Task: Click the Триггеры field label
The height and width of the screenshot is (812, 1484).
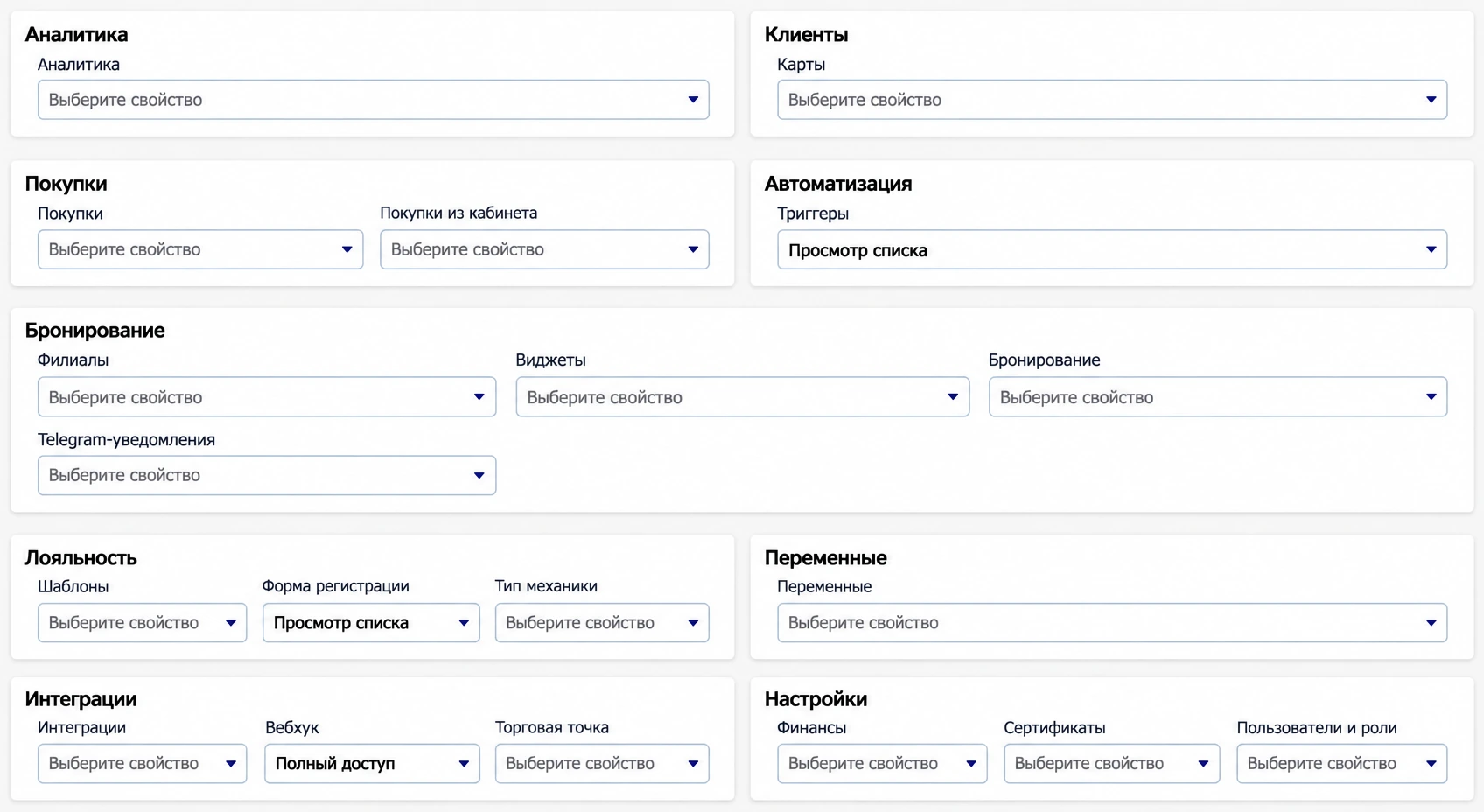Action: pyautogui.click(x=812, y=213)
